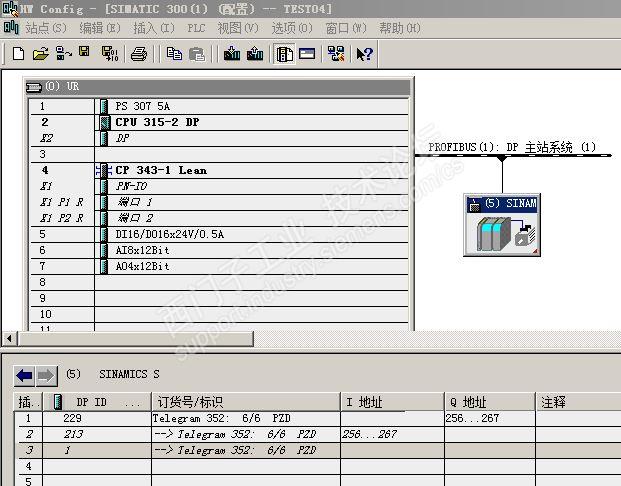
Task: Toggle the hardware Catalog icon
Action: [284, 54]
